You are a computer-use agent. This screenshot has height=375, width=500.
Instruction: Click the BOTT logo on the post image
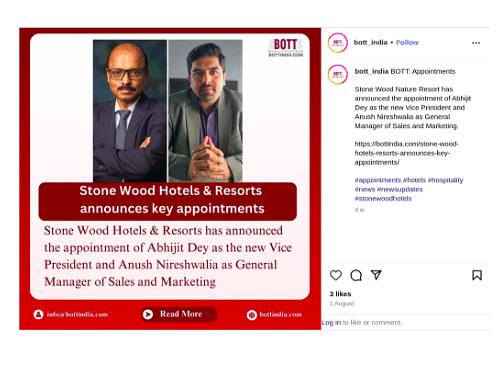click(286, 48)
